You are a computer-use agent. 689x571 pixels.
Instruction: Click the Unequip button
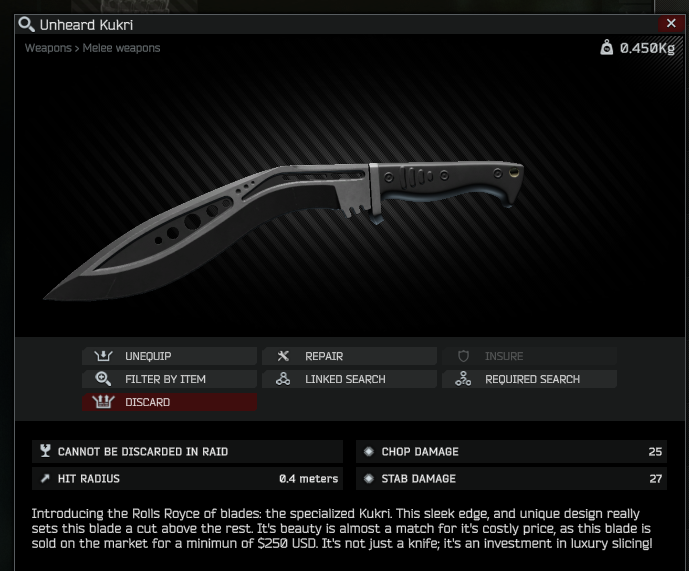tap(169, 356)
